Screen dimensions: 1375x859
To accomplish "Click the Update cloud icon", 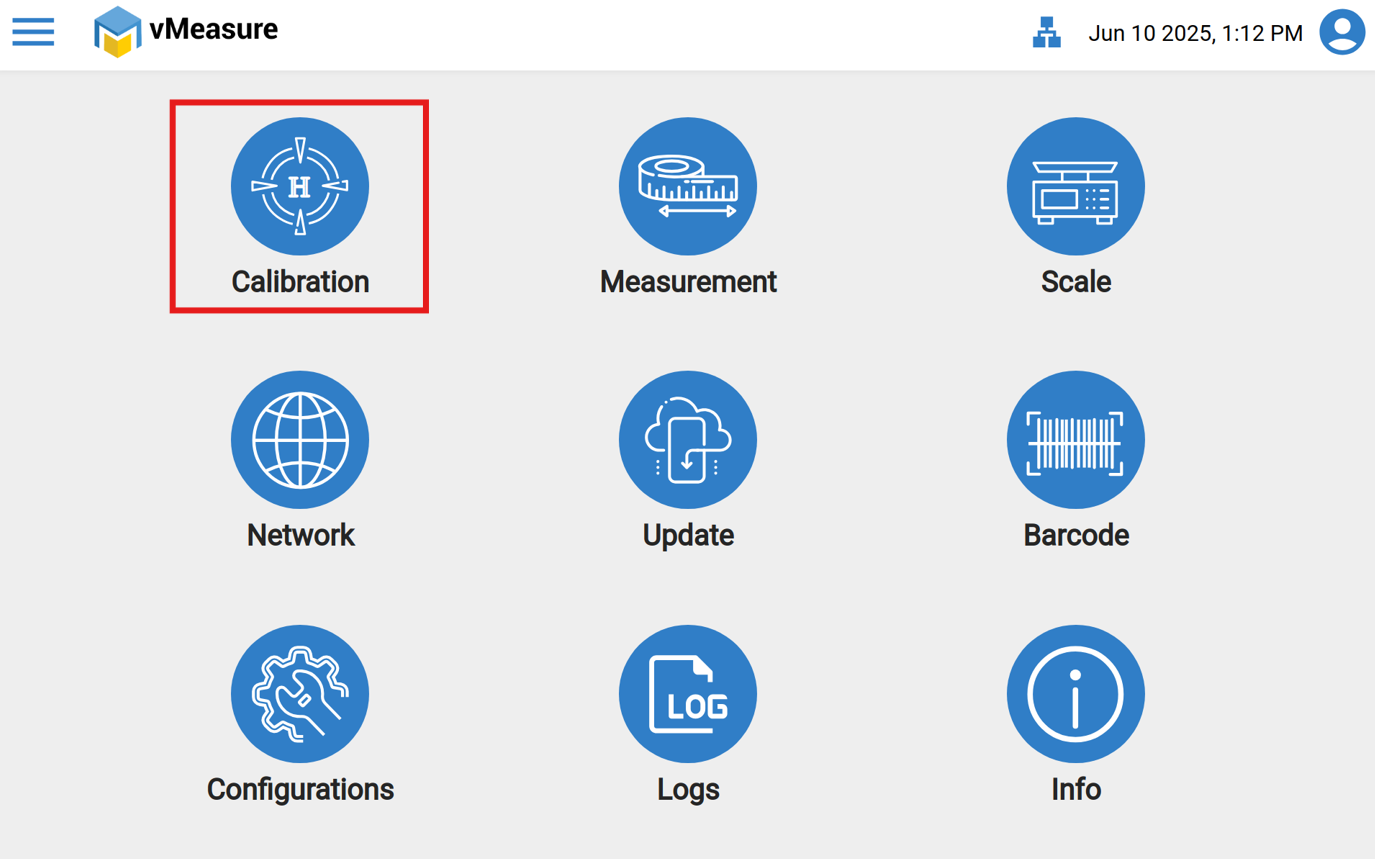I will (x=688, y=440).
